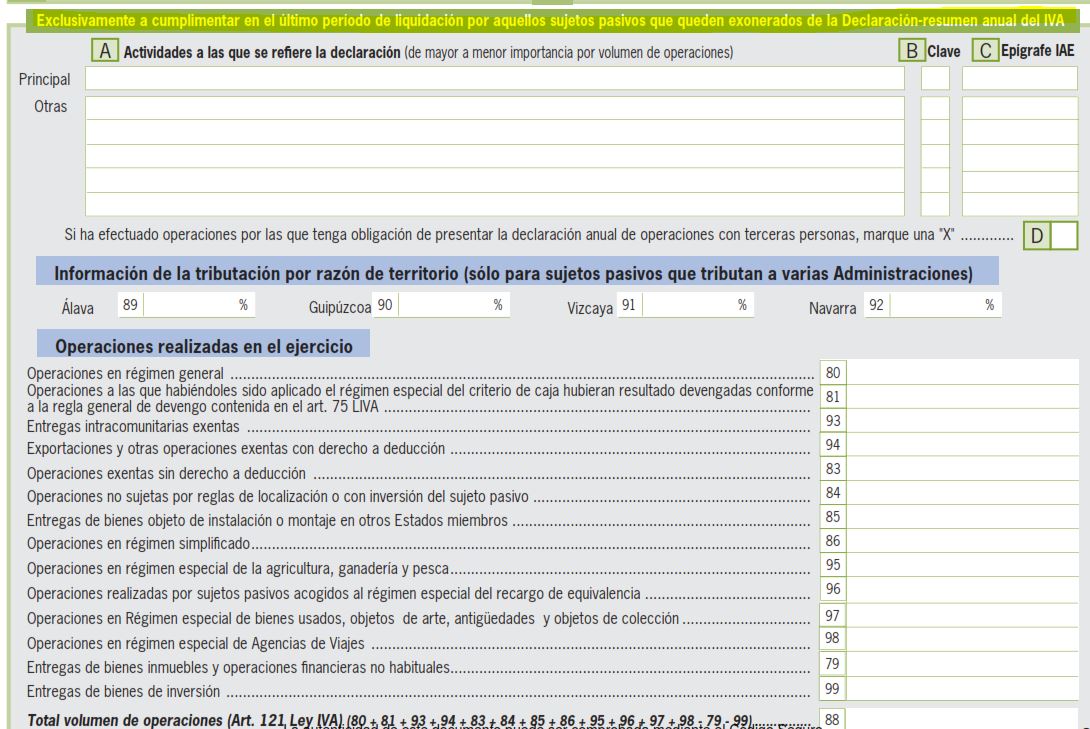Image resolution: width=1090 pixels, height=729 pixels.
Task: Click the green 'Exclusivamente a cumplimentar' banner text
Action: (551, 21)
